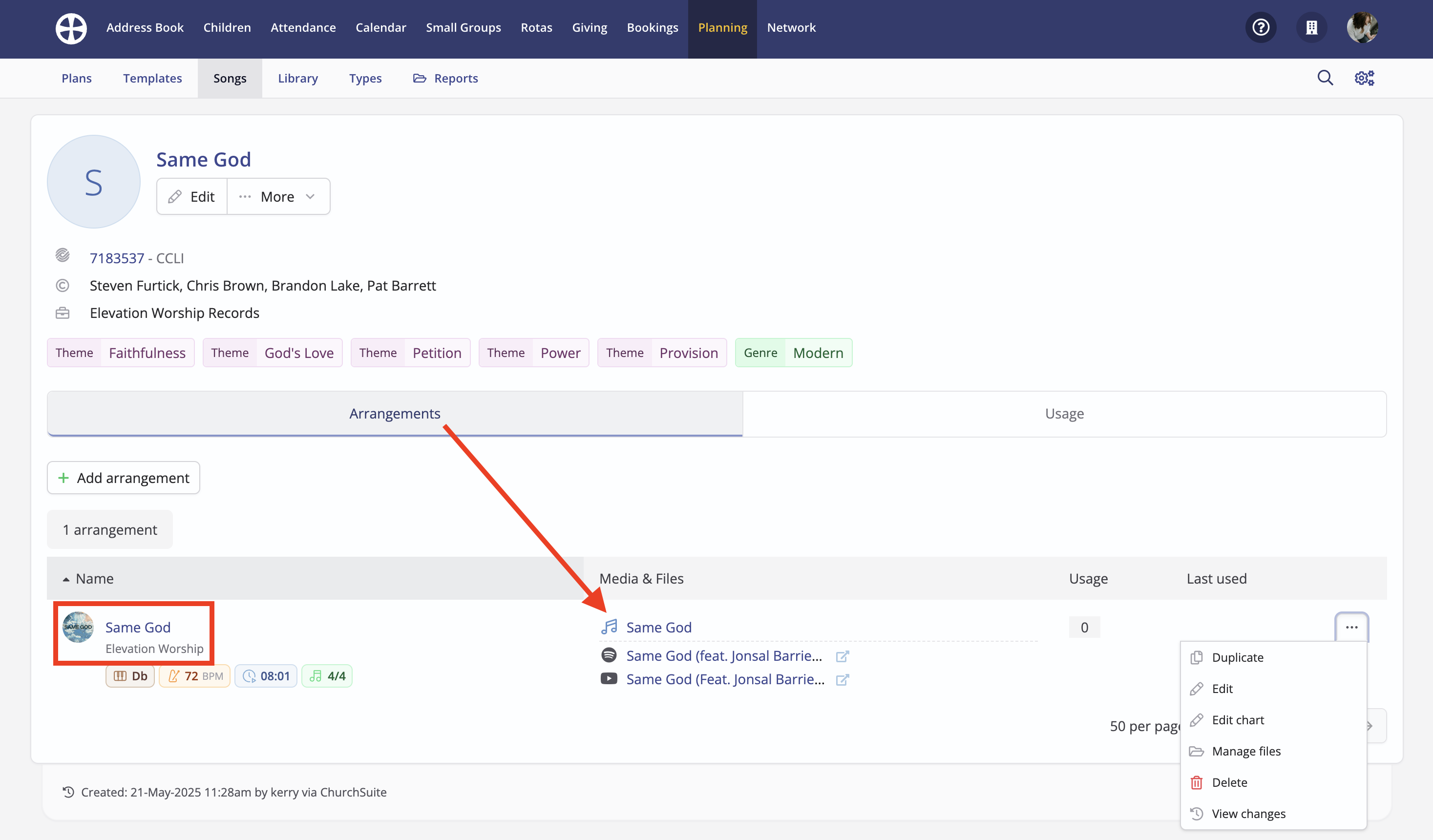1433x840 pixels.
Task: Open the user profile avatar
Action: 1362,27
